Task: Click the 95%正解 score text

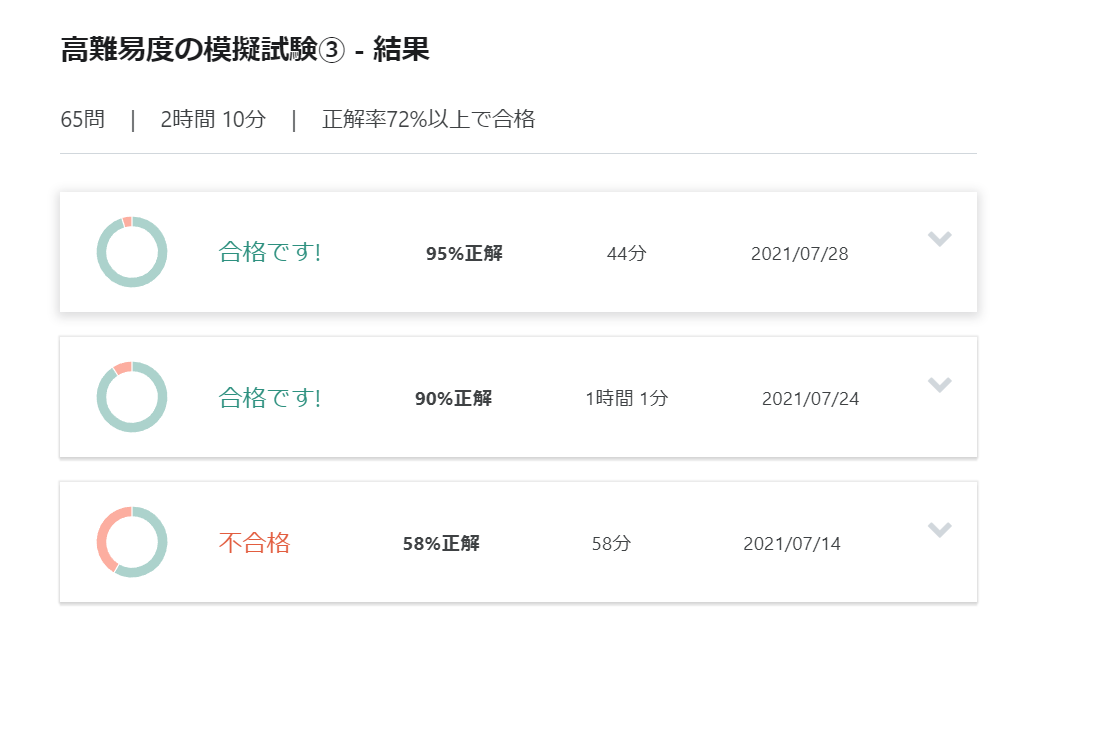Action: pos(465,253)
